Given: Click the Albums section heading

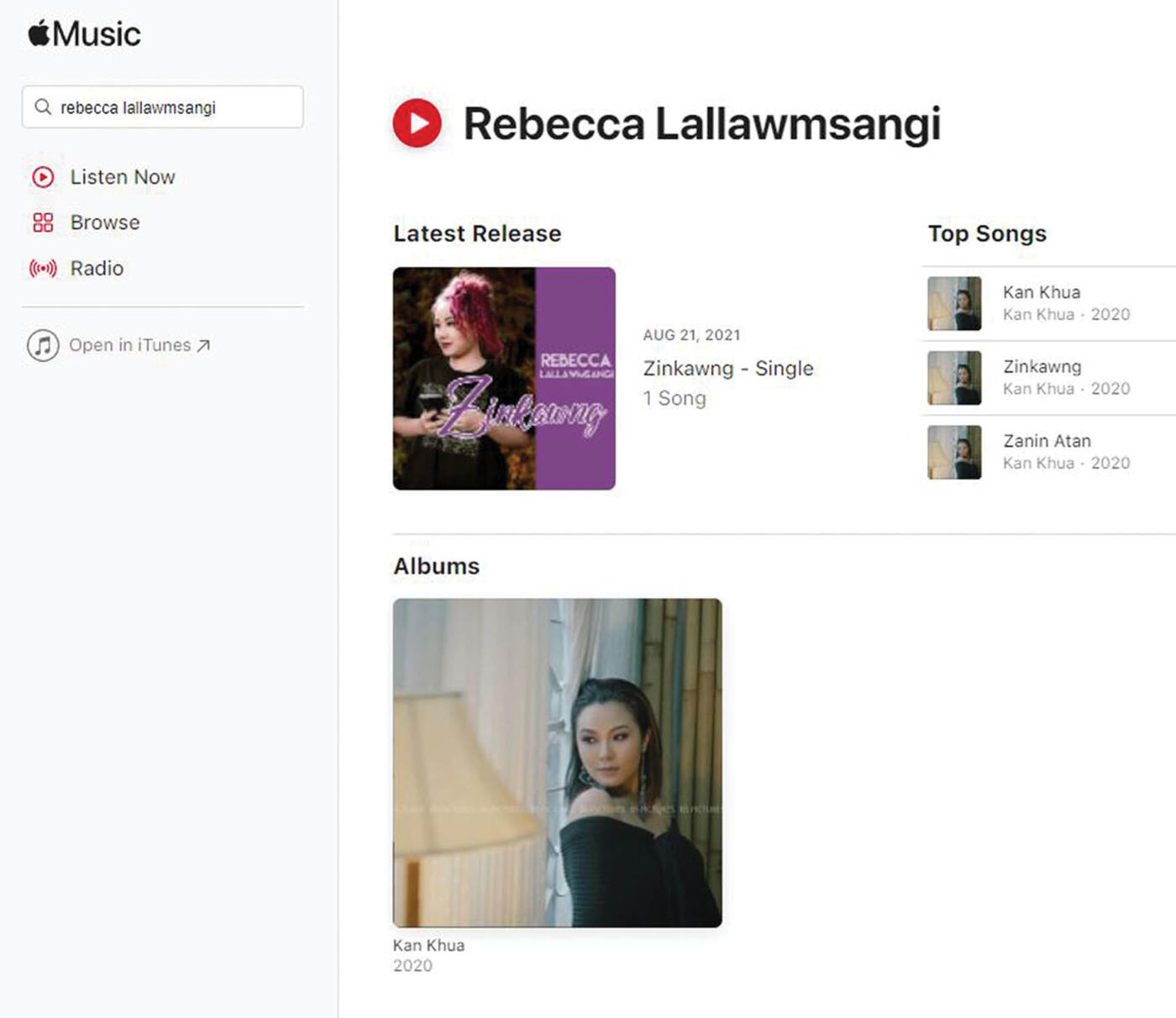Looking at the screenshot, I should [x=436, y=566].
